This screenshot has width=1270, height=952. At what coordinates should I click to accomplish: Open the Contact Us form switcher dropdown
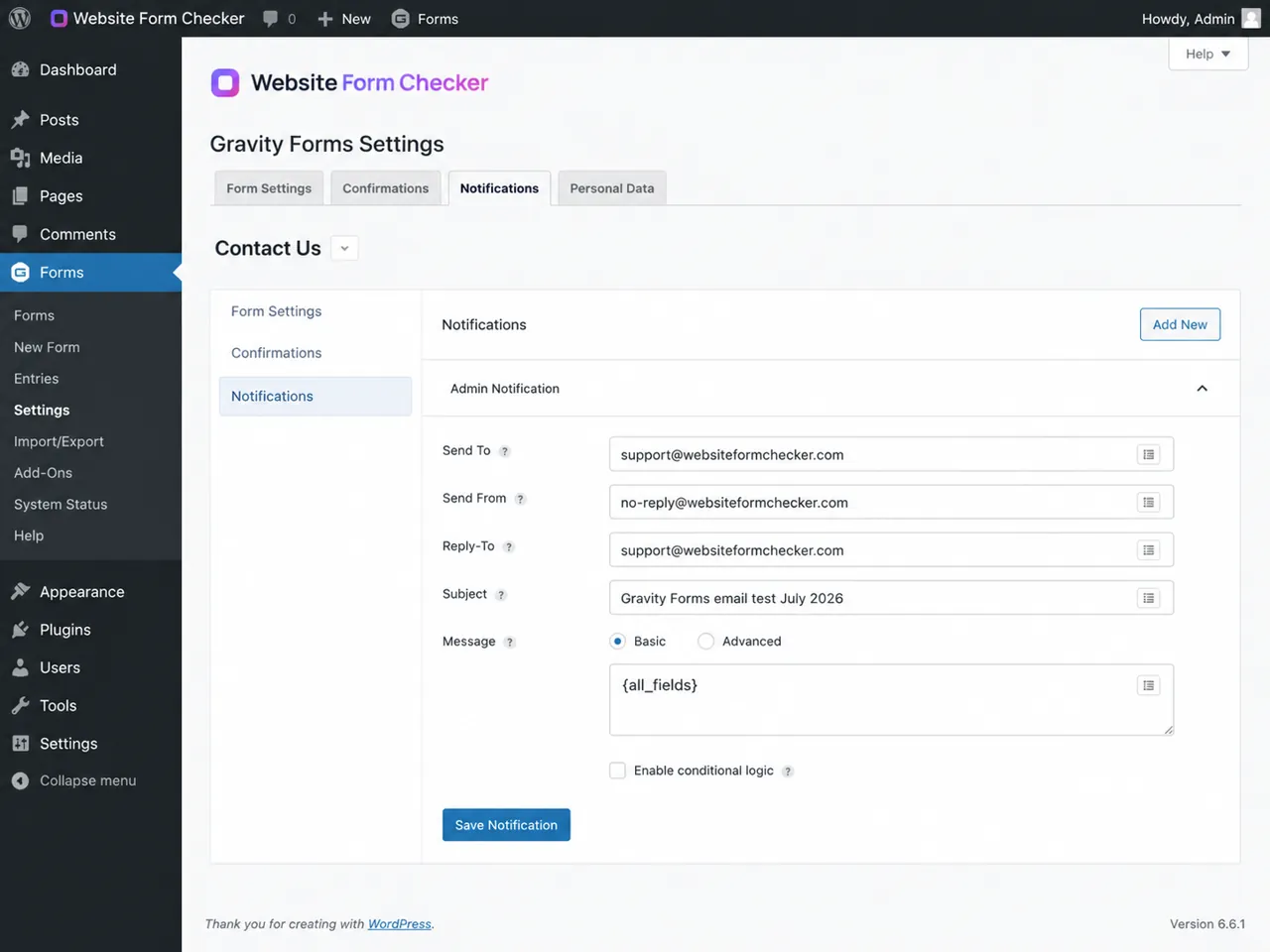coord(344,249)
